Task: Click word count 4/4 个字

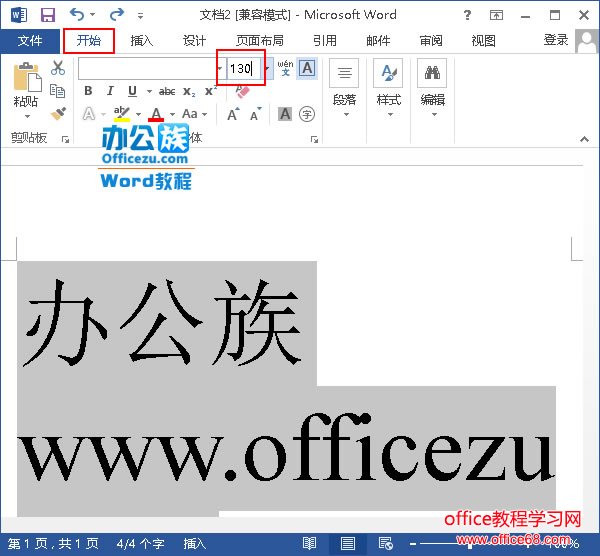Action: click(140, 543)
